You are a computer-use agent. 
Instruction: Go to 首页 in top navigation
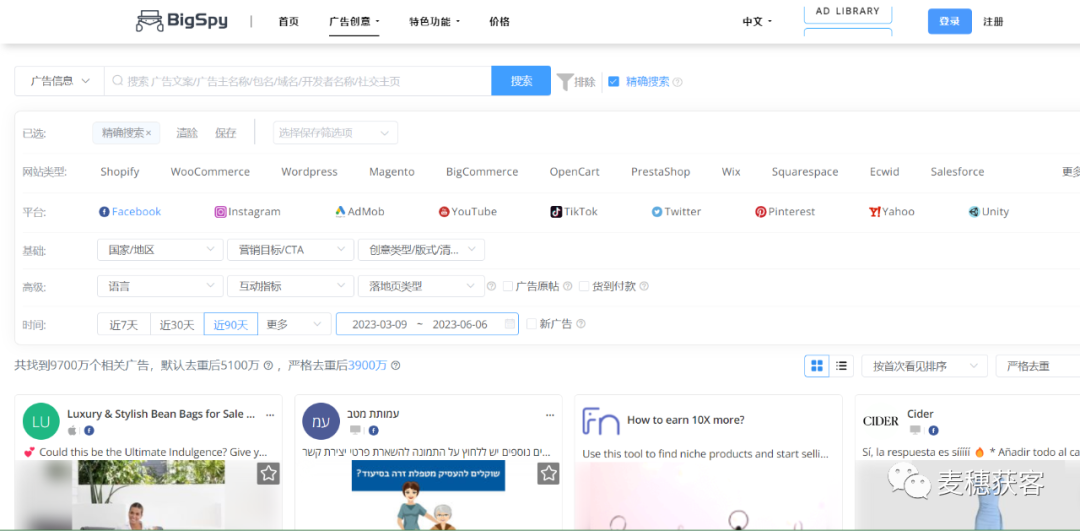(x=289, y=21)
